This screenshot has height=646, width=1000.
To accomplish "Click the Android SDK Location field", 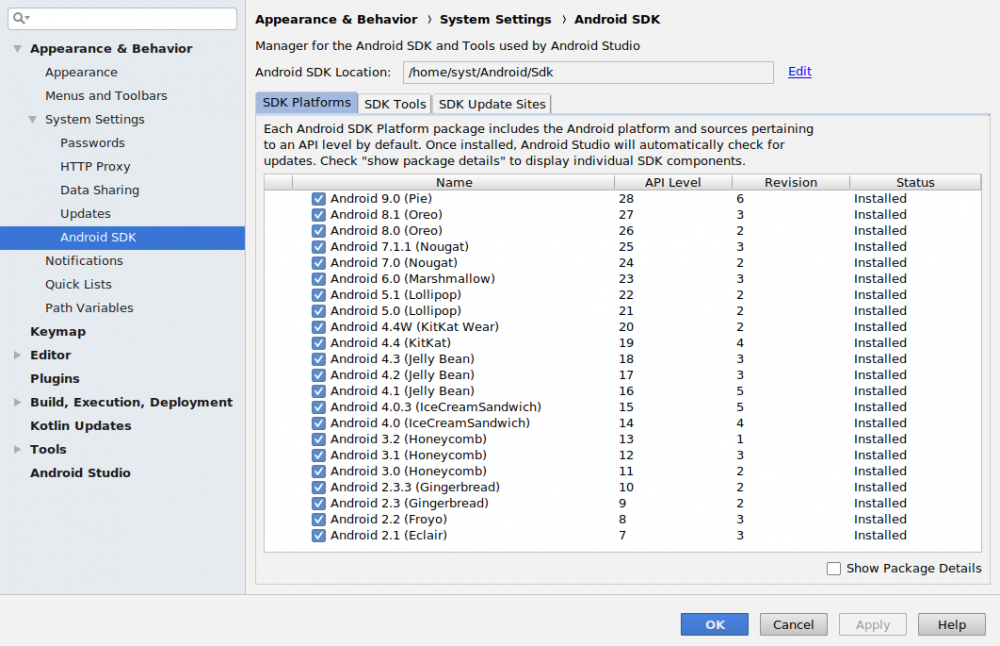I will click(588, 72).
